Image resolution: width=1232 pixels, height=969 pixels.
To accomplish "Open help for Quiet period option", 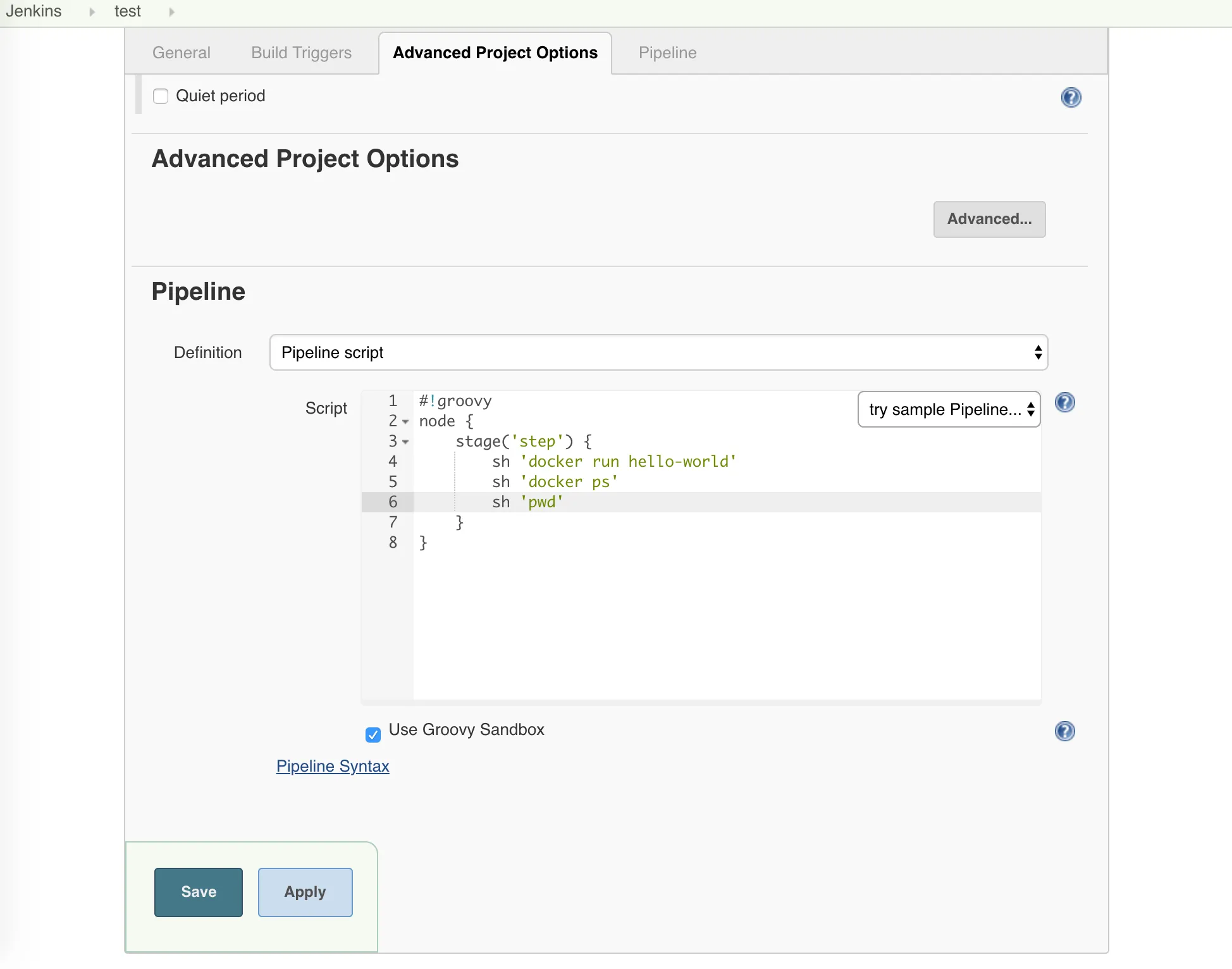I will click(x=1071, y=97).
